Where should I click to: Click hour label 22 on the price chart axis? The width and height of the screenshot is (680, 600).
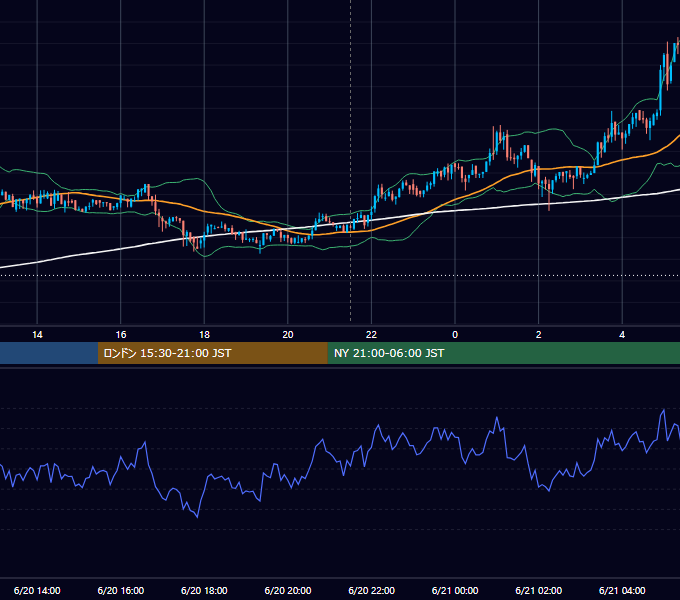[371, 335]
